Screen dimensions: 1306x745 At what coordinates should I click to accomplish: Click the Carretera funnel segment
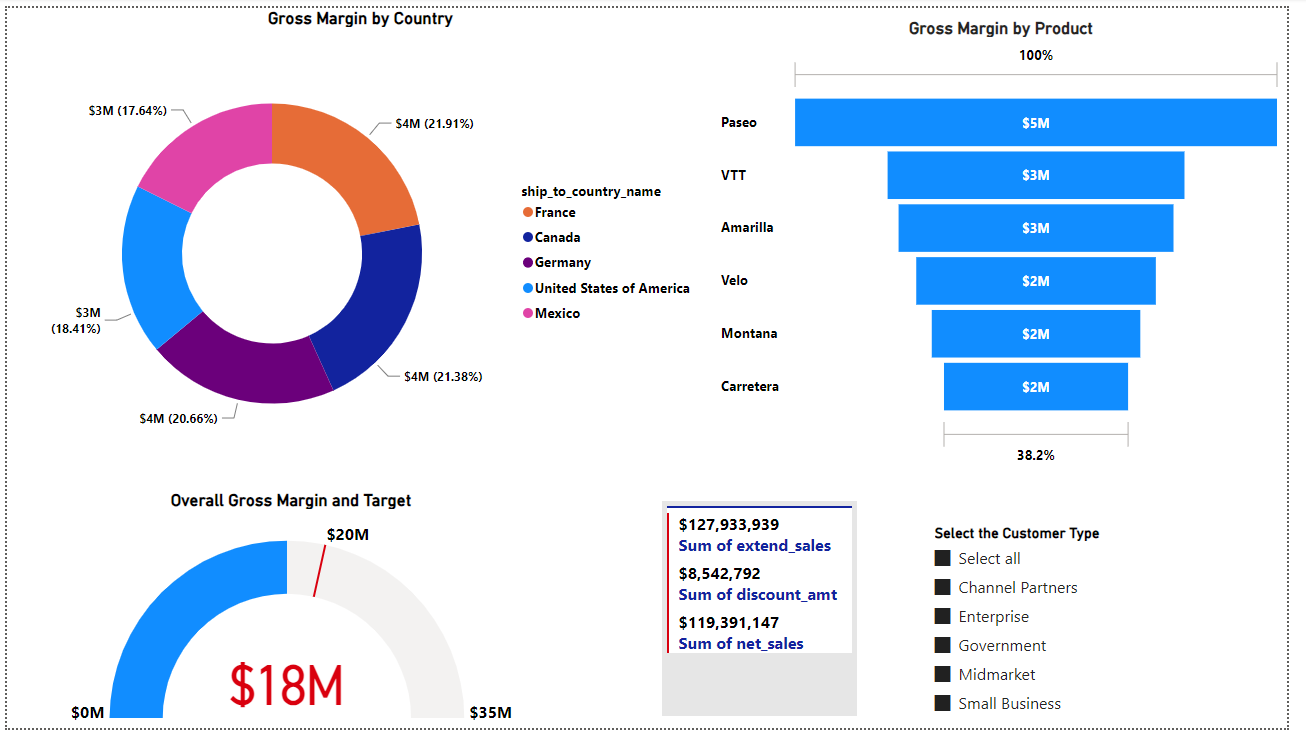(x=1035, y=386)
